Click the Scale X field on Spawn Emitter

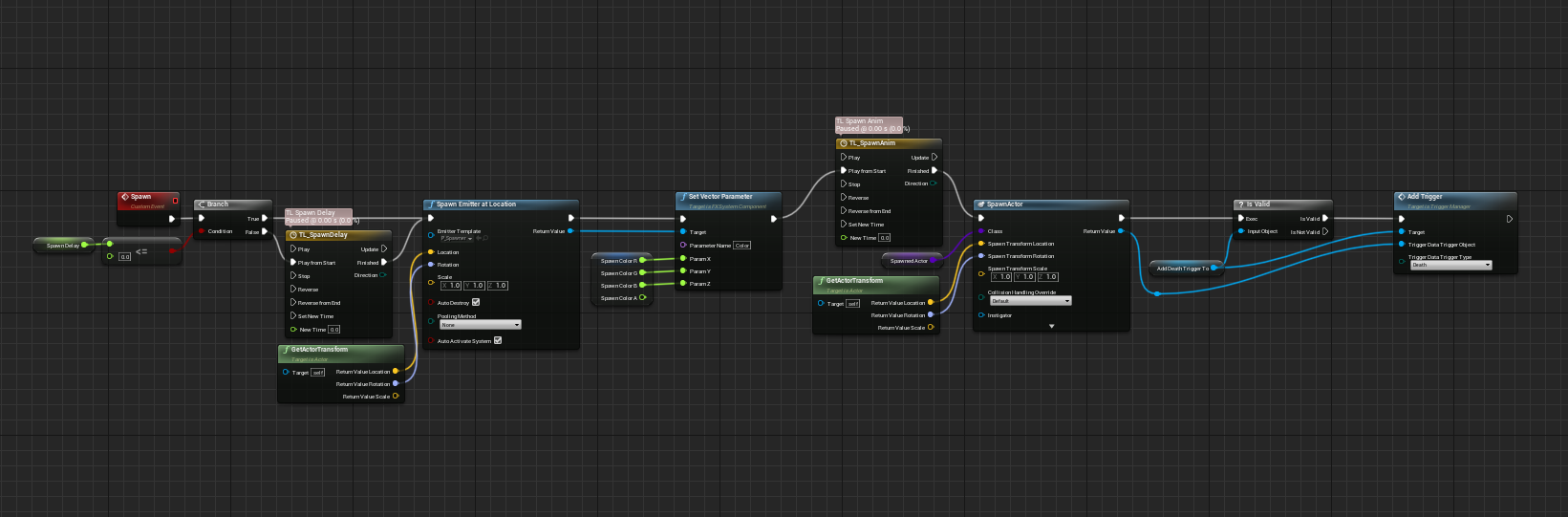tap(452, 286)
